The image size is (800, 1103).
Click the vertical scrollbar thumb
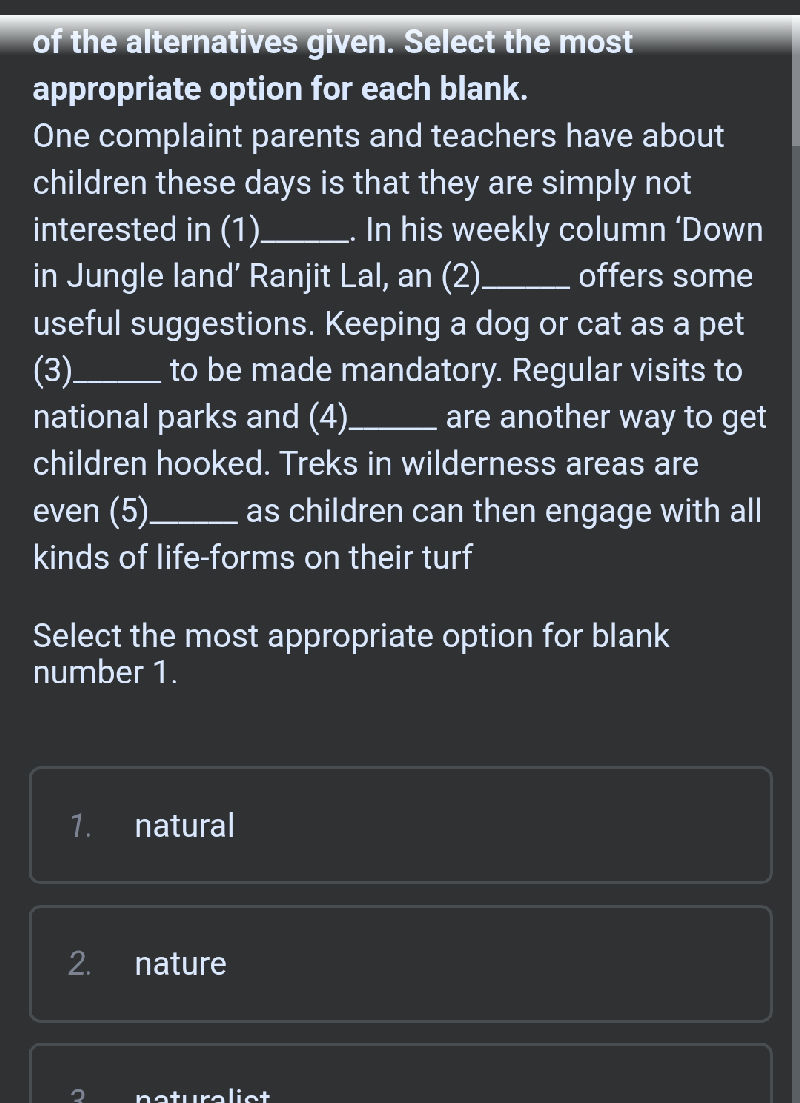[x=796, y=75]
